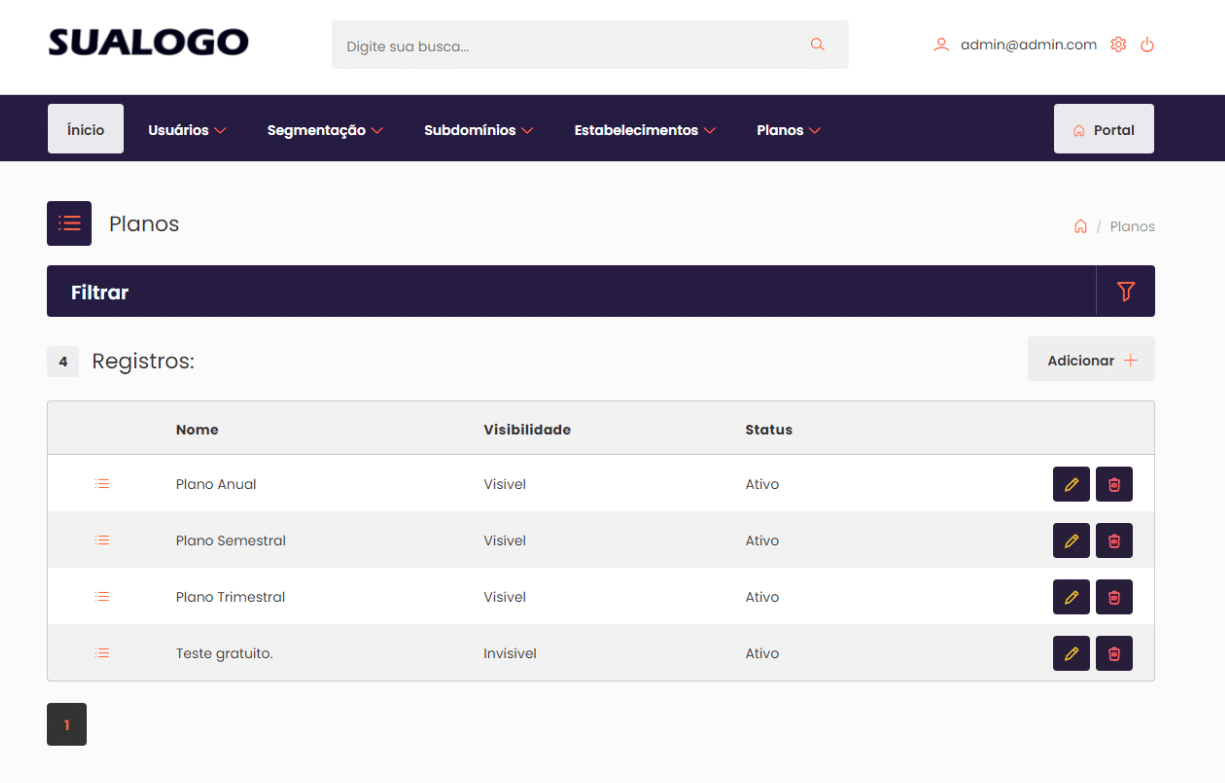Click the drag handle icon beside Teste gratuito
Viewport: 1225px width, 783px height.
(102, 653)
